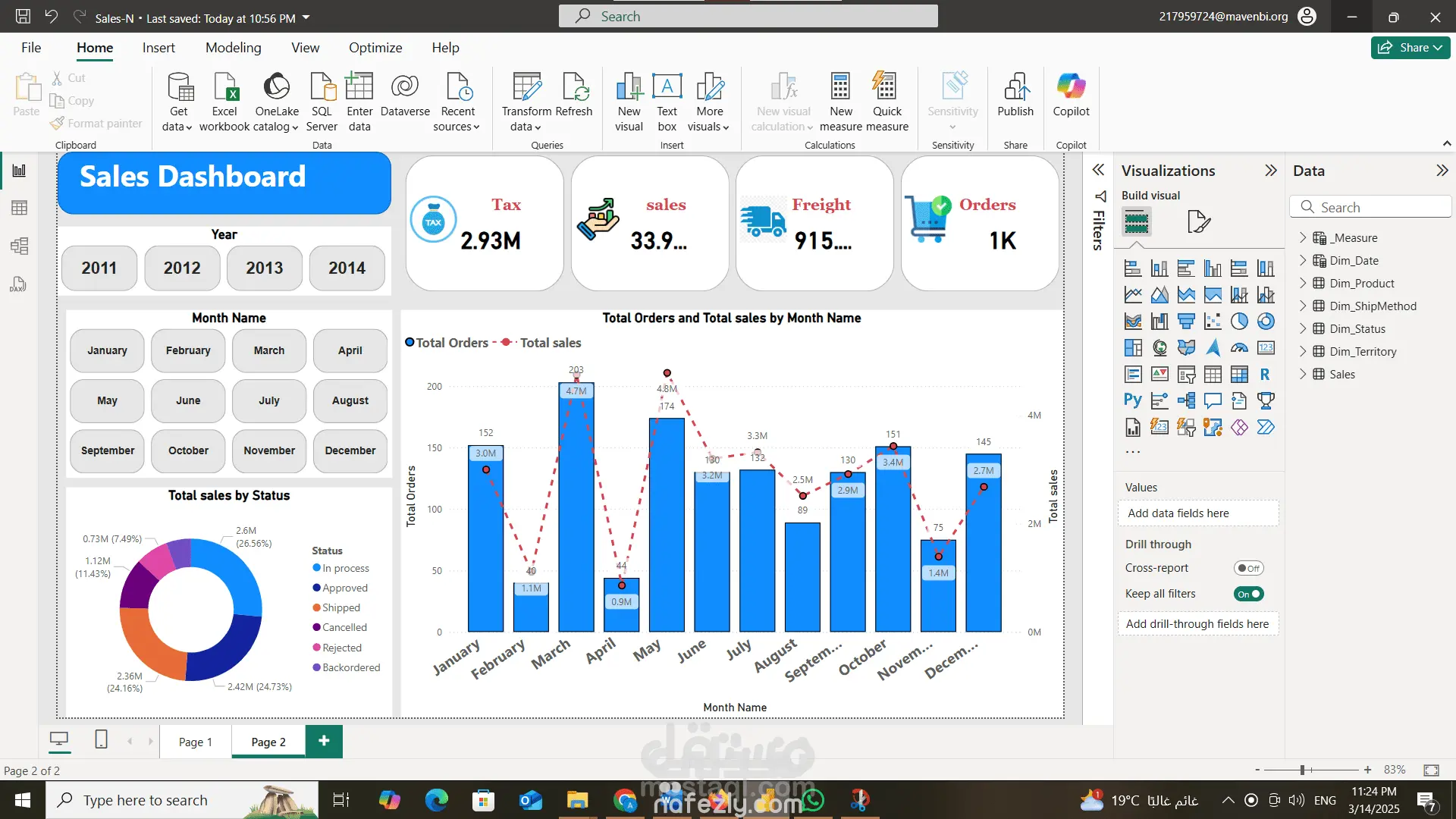Select the 2013 year slicer button
This screenshot has height=819, width=1456.
264,268
